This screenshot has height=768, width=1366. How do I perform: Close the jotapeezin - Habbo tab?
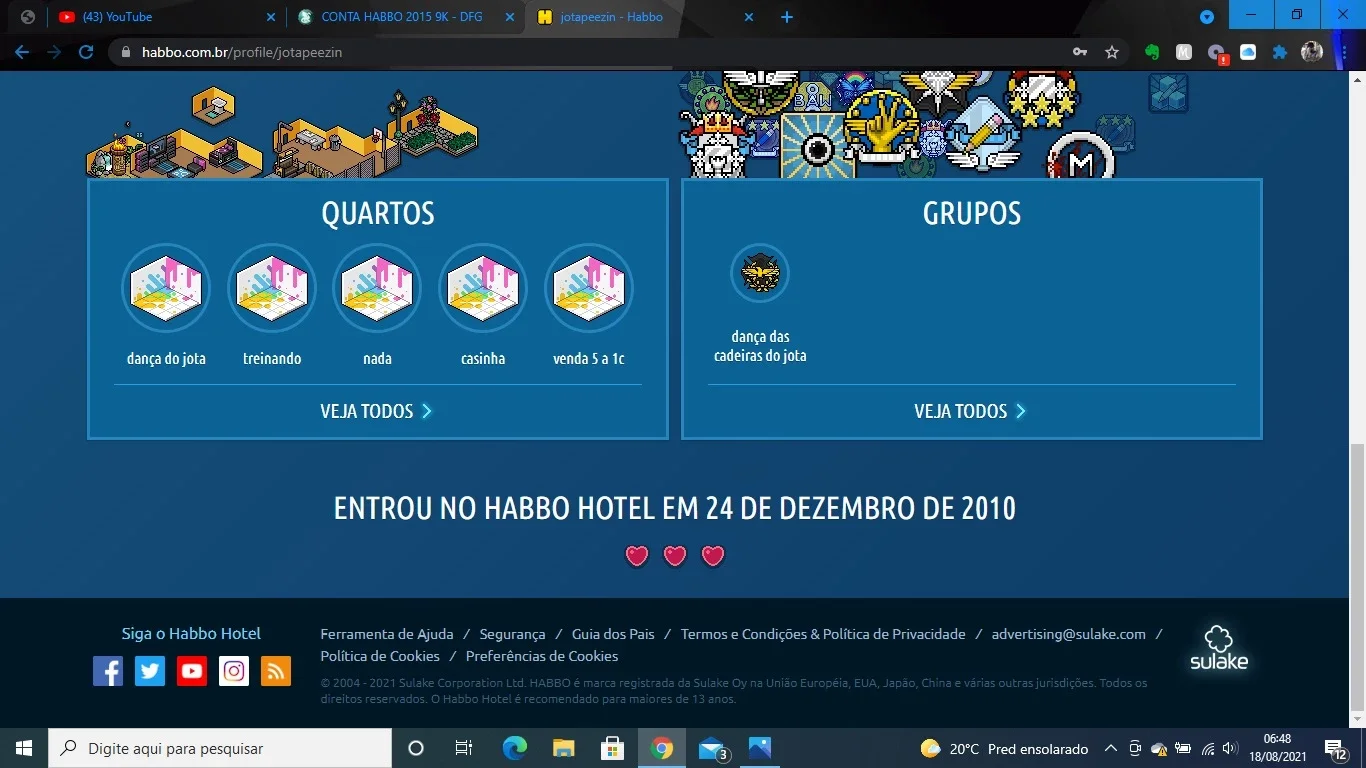(x=749, y=17)
